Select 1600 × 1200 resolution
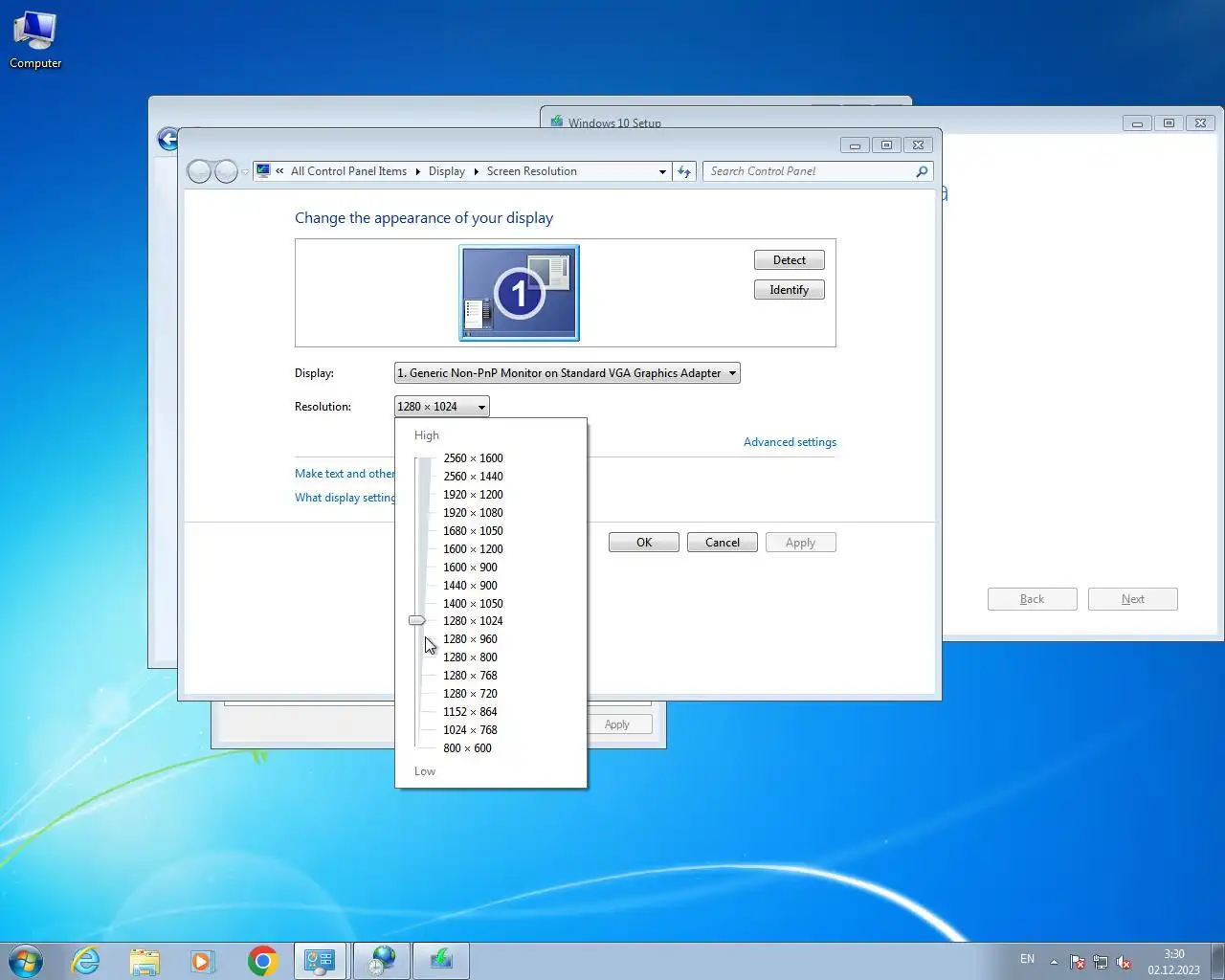This screenshot has width=1225, height=980. (473, 549)
